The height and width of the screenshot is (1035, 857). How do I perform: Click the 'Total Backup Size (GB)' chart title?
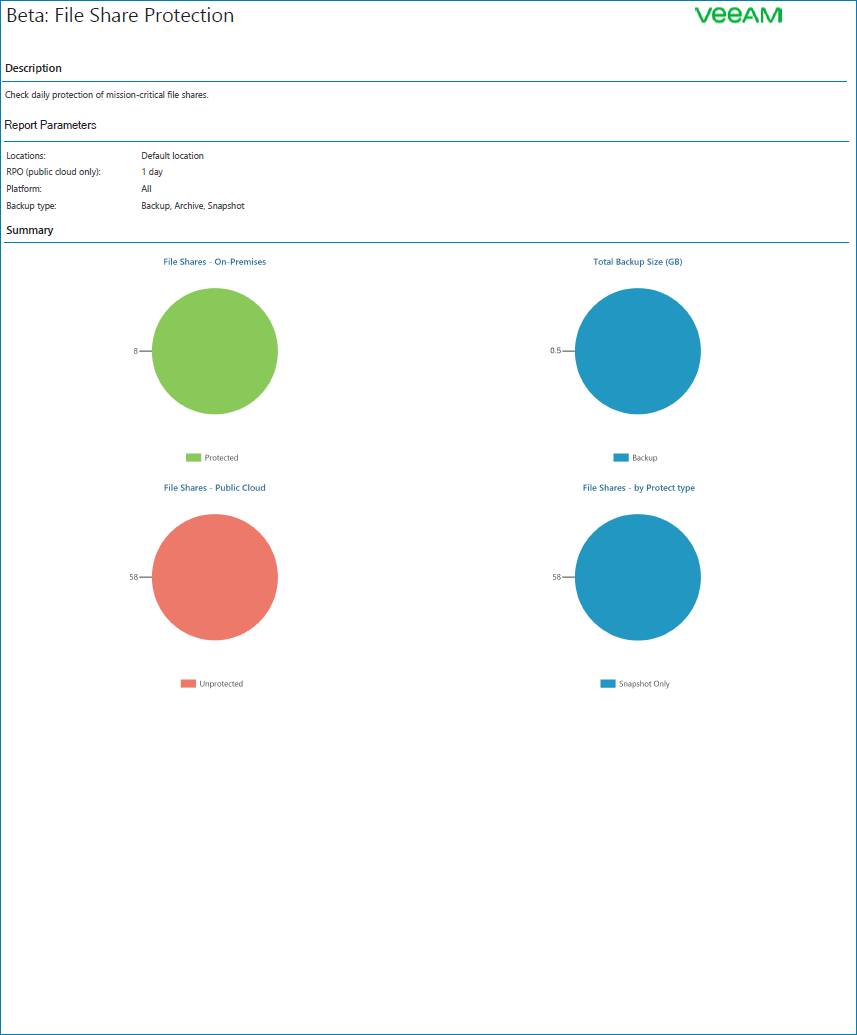[638, 262]
